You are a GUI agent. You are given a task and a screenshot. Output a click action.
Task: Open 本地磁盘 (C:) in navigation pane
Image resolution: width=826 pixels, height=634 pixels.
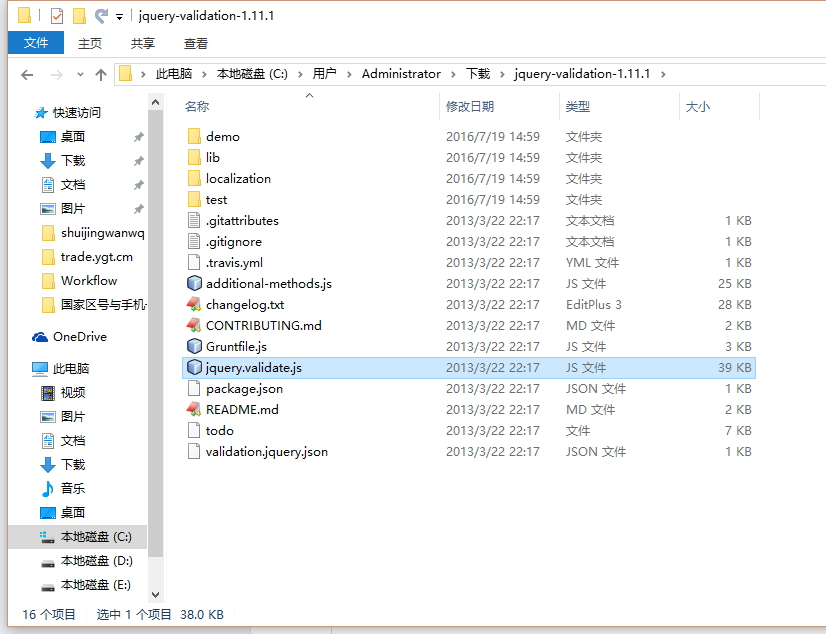95,537
